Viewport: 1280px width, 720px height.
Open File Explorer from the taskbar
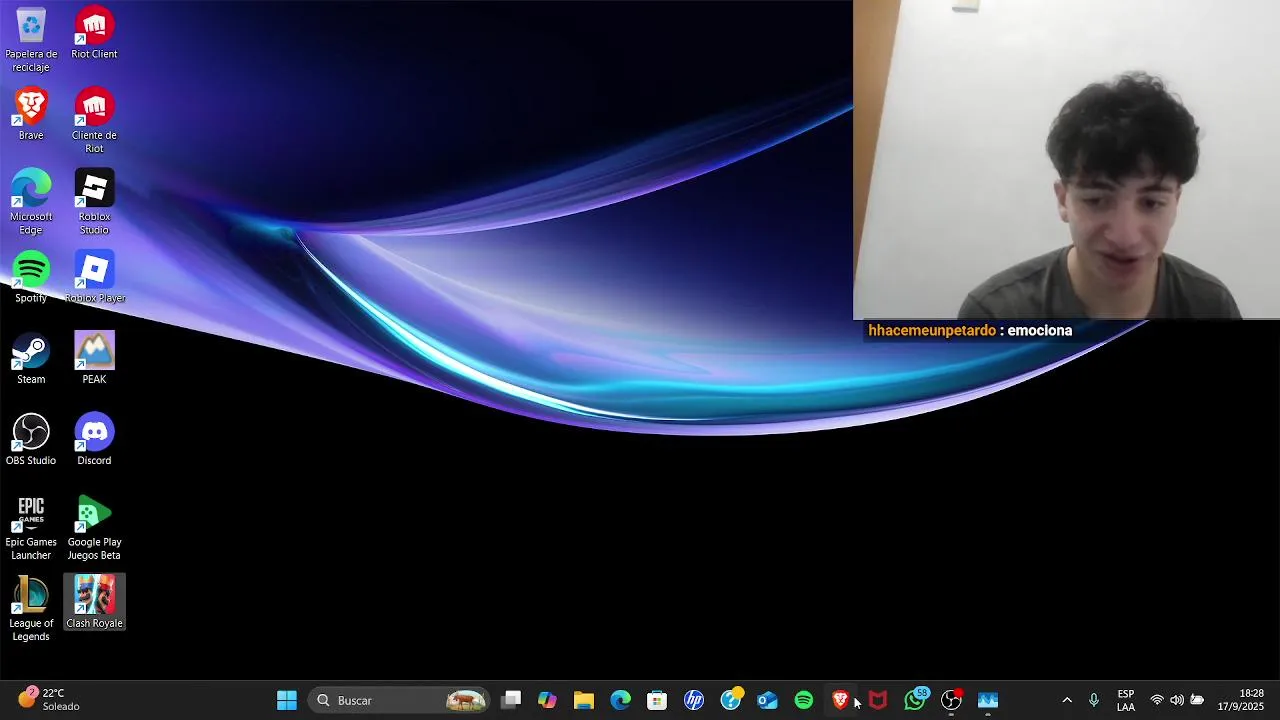[584, 700]
